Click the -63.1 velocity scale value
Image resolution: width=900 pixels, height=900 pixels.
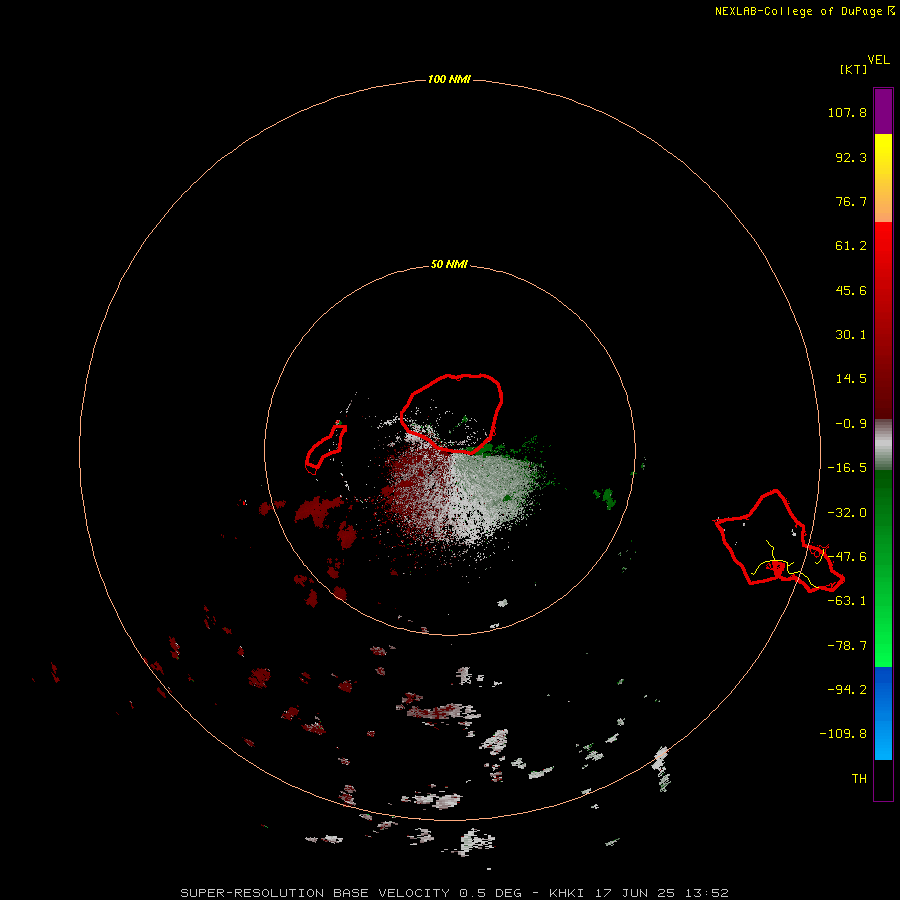[x=847, y=601]
